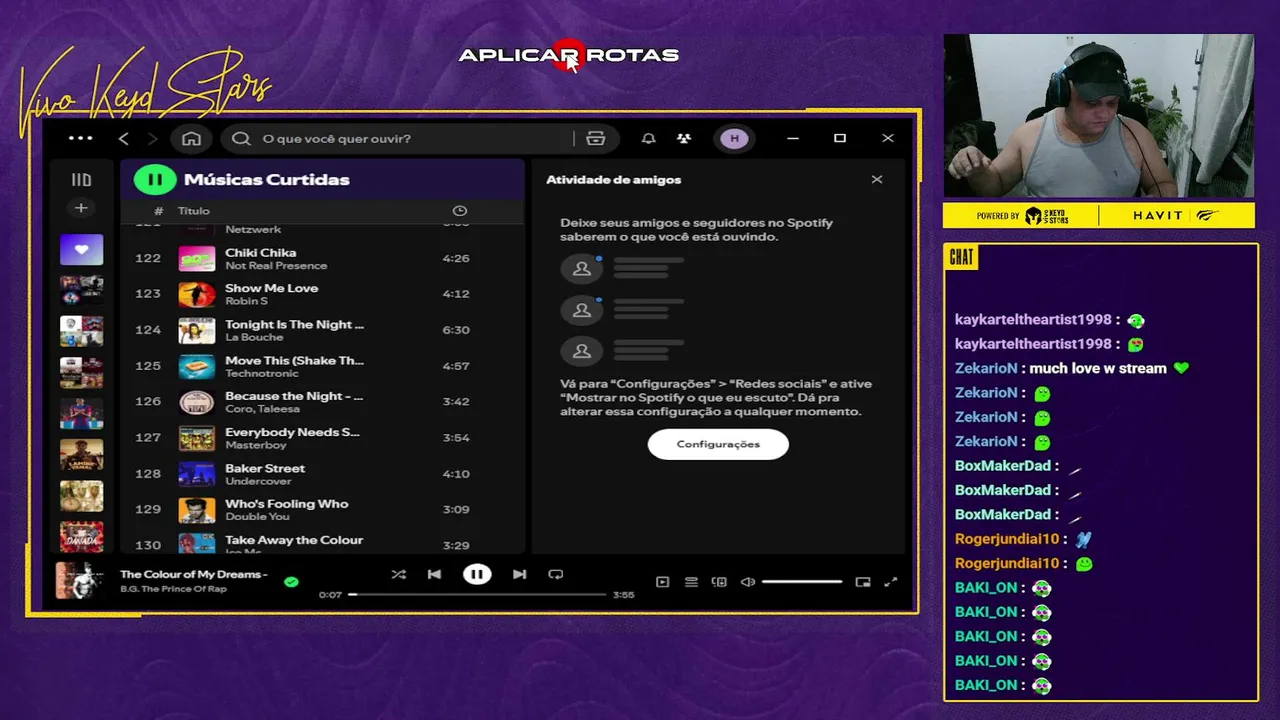1280x720 pixels.
Task: Go forward using the right arrow
Action: pyautogui.click(x=153, y=138)
